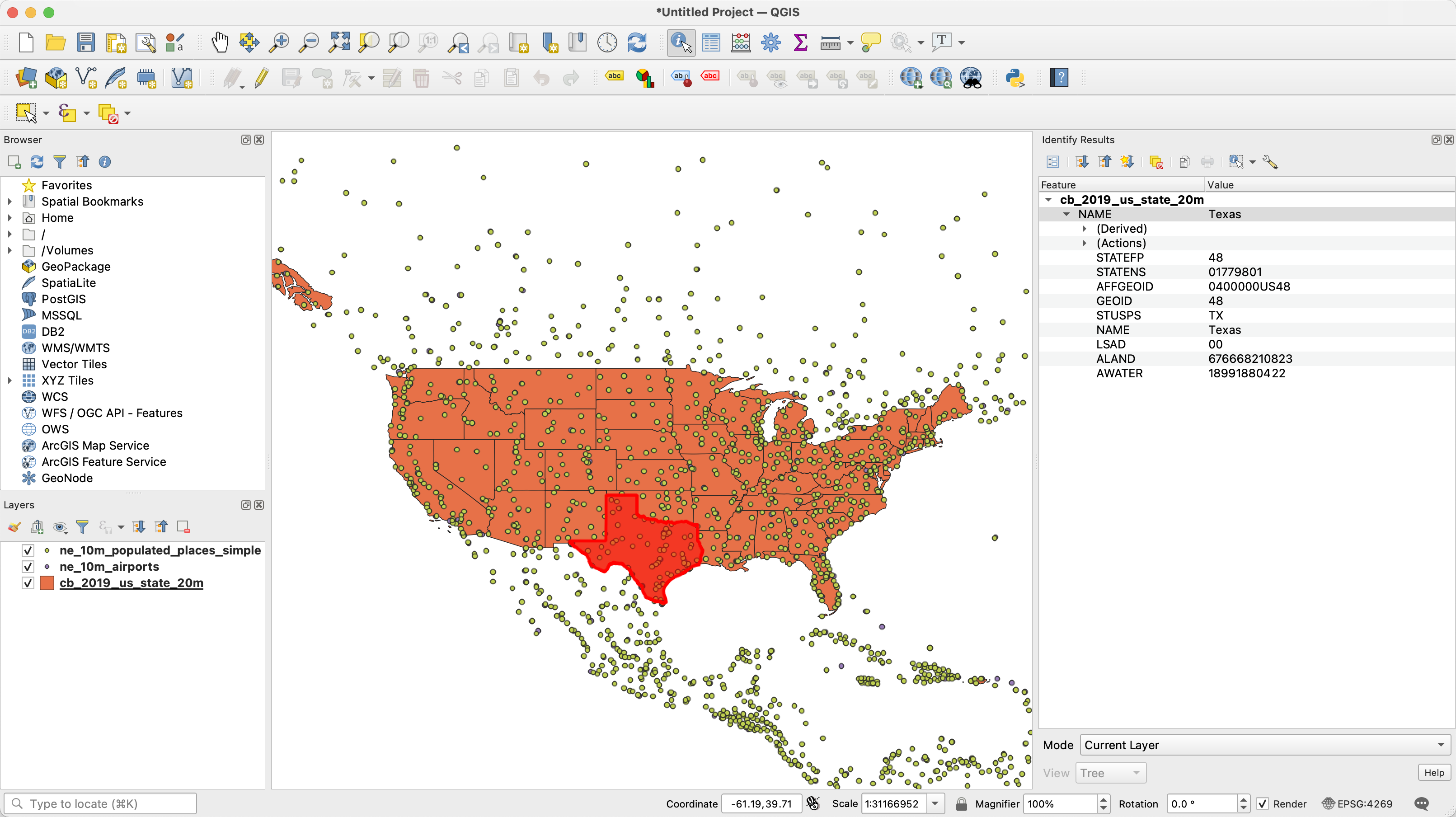
Task: Toggle visibility of ne_10m_populated_places_simple
Action: tap(26, 550)
